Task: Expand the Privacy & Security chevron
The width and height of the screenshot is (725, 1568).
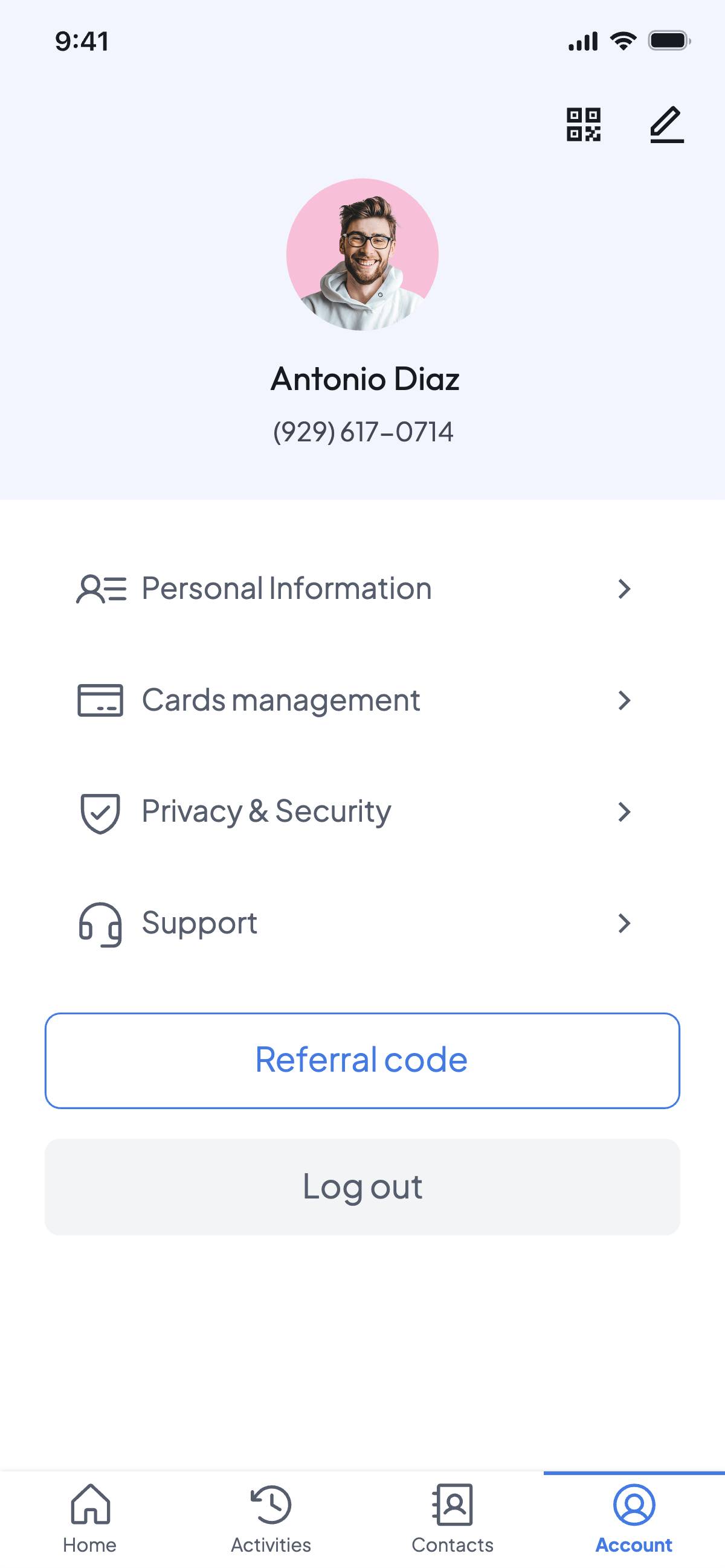Action: point(624,812)
